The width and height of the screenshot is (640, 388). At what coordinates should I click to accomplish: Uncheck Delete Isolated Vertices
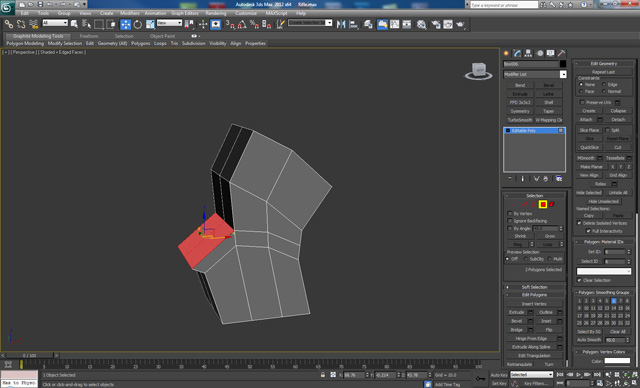tap(579, 223)
